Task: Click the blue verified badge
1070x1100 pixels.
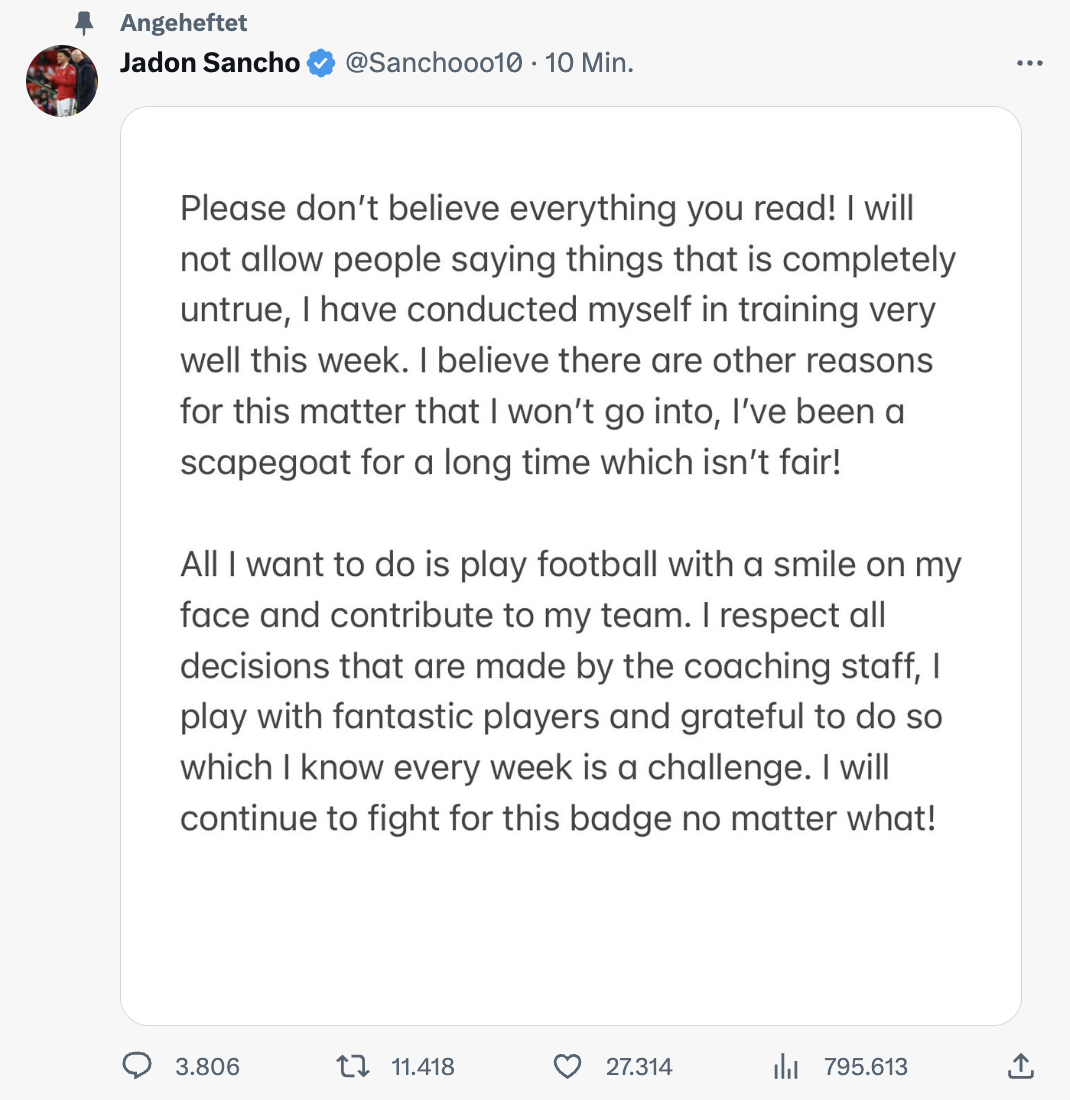Action: tap(321, 63)
